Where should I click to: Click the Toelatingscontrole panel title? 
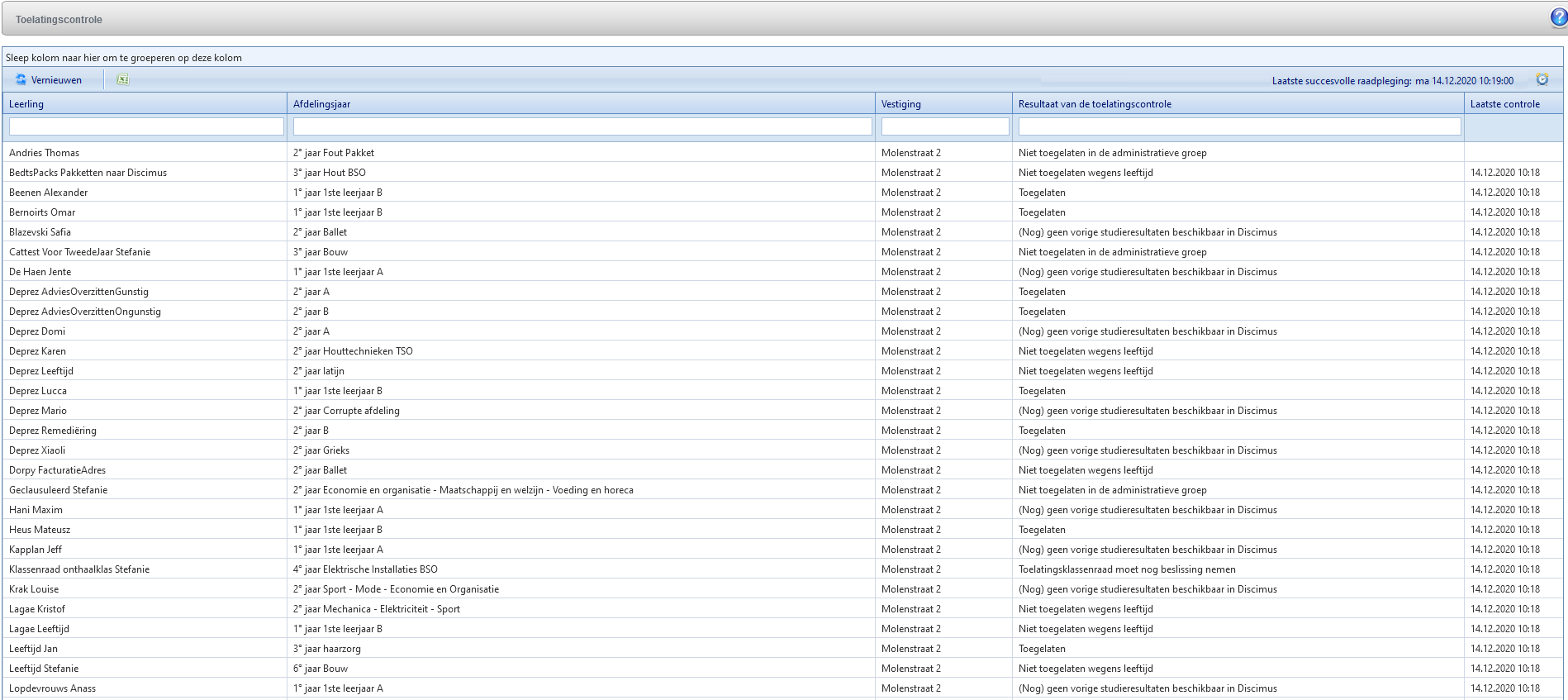tap(59, 20)
